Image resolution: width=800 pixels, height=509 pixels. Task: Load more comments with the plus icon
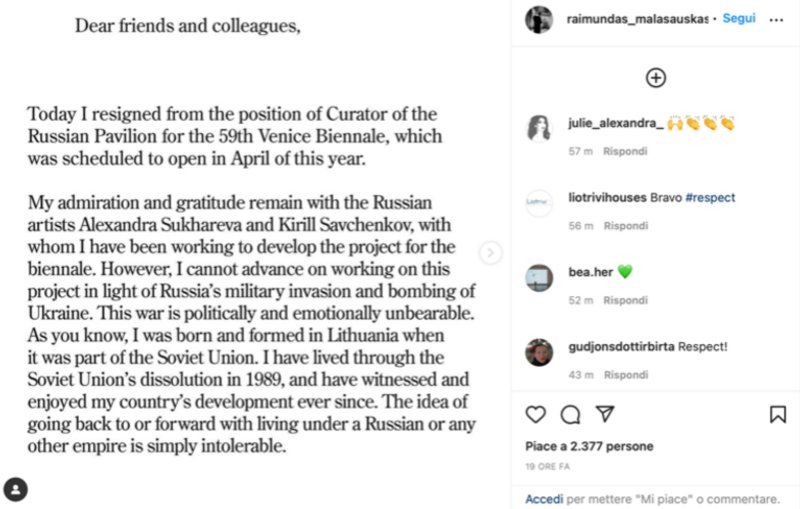click(656, 78)
